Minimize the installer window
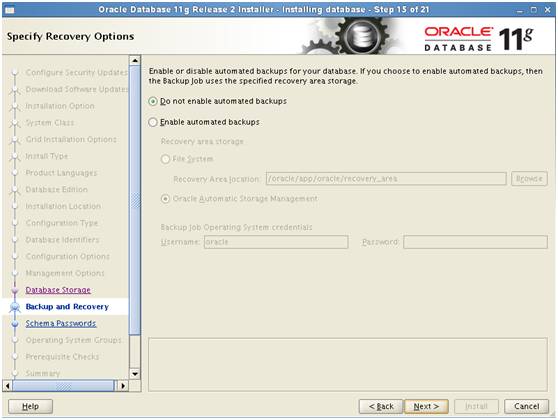558x420 pixels. [520, 10]
